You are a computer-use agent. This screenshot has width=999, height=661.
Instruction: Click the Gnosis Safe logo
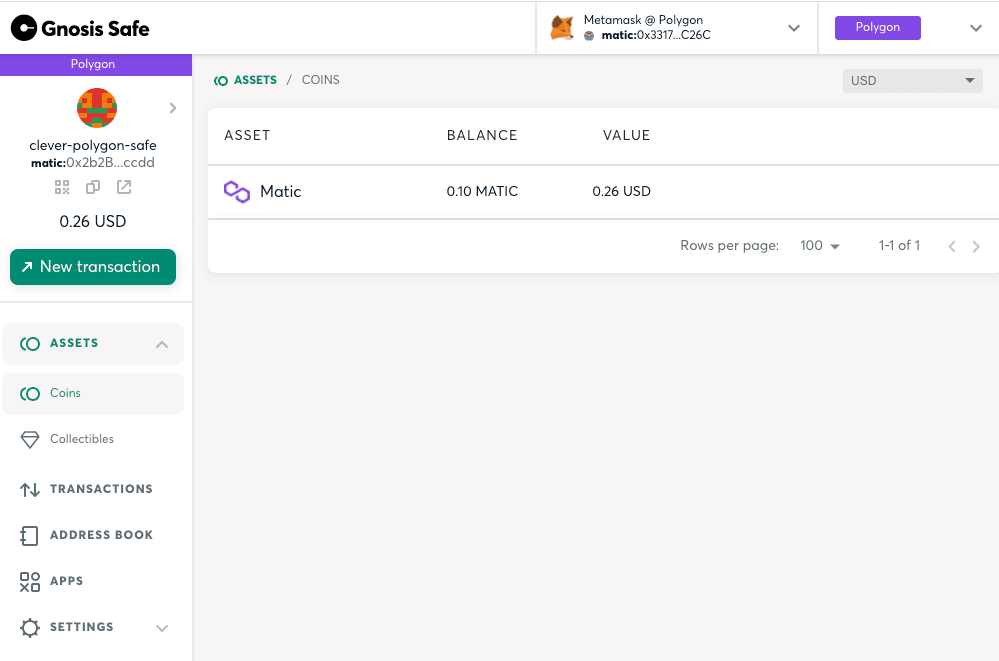[x=80, y=28]
